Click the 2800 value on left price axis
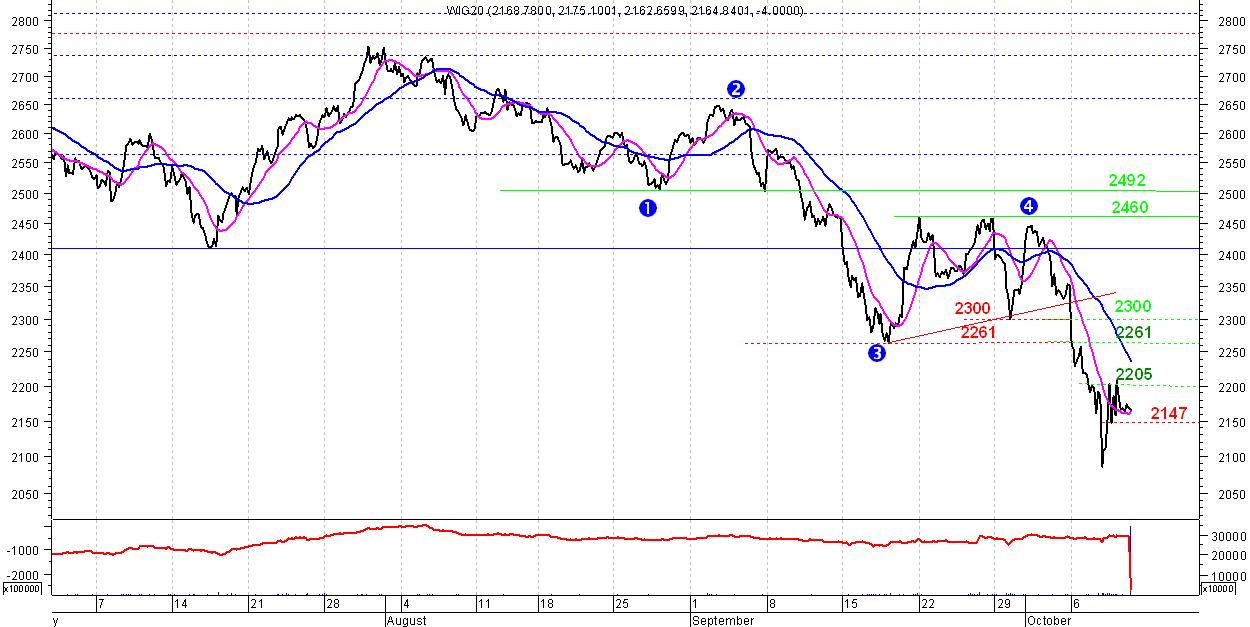Image resolution: width=1250 pixels, height=627 pixels. coord(26,21)
